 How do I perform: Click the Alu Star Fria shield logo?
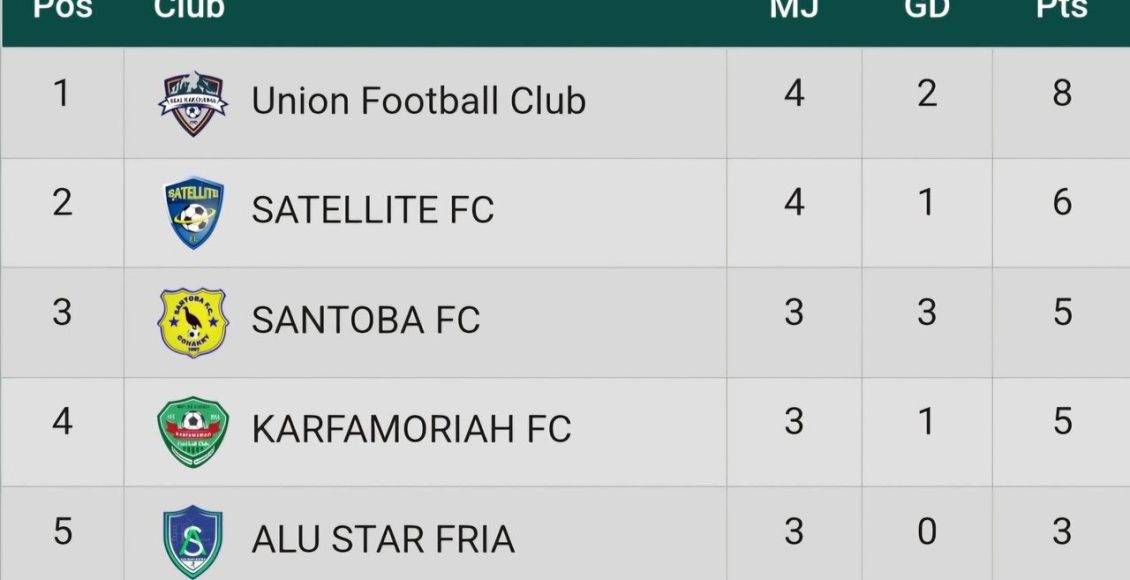(192, 541)
